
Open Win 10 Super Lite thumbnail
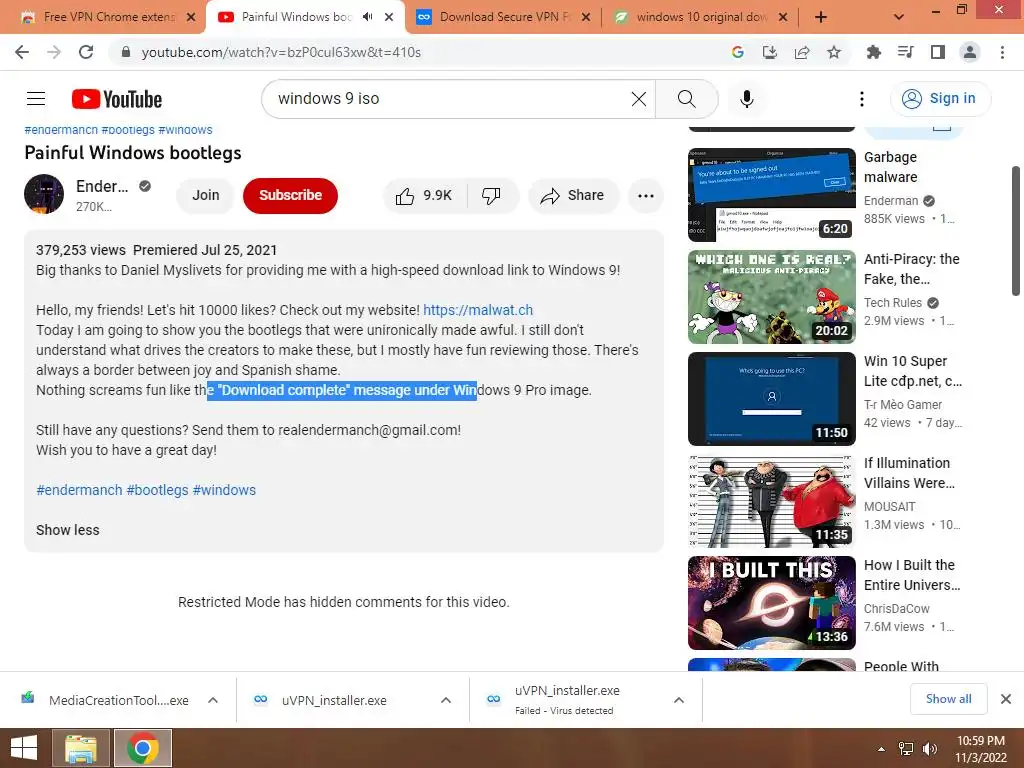771,398
